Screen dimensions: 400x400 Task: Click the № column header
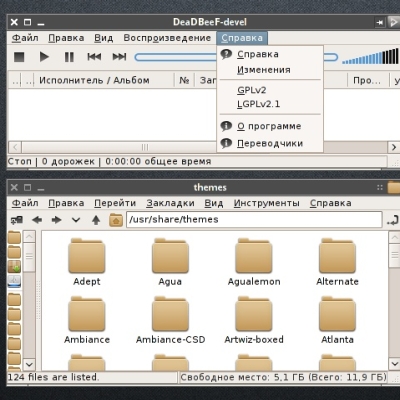click(x=184, y=80)
